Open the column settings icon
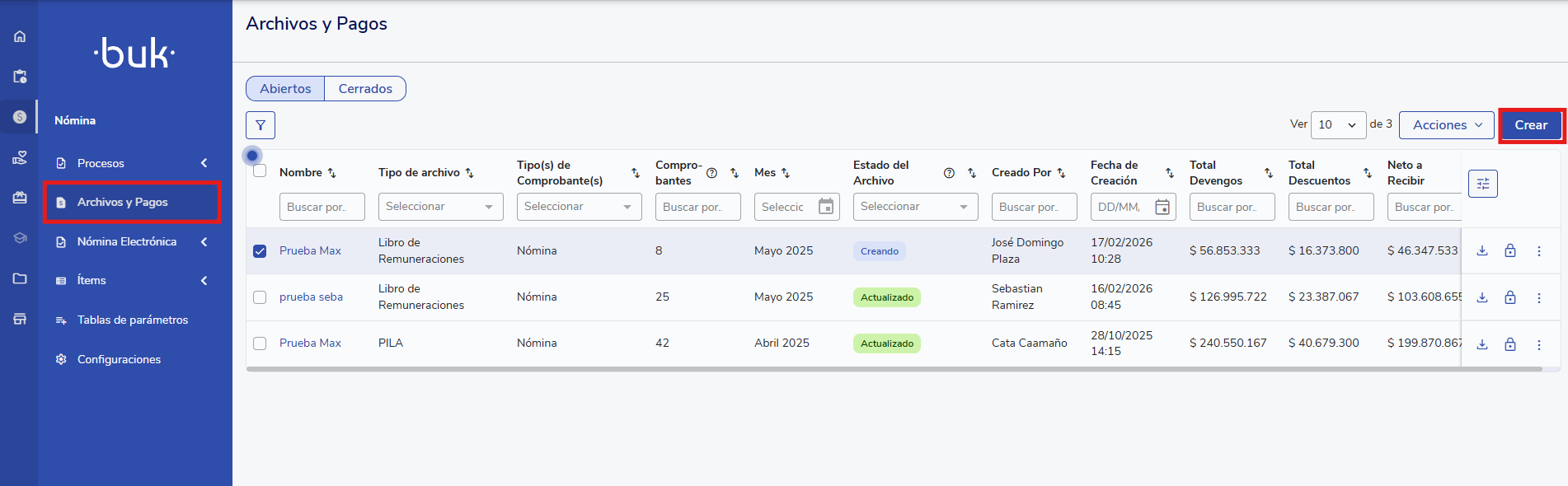The width and height of the screenshot is (1568, 486). [x=1482, y=184]
